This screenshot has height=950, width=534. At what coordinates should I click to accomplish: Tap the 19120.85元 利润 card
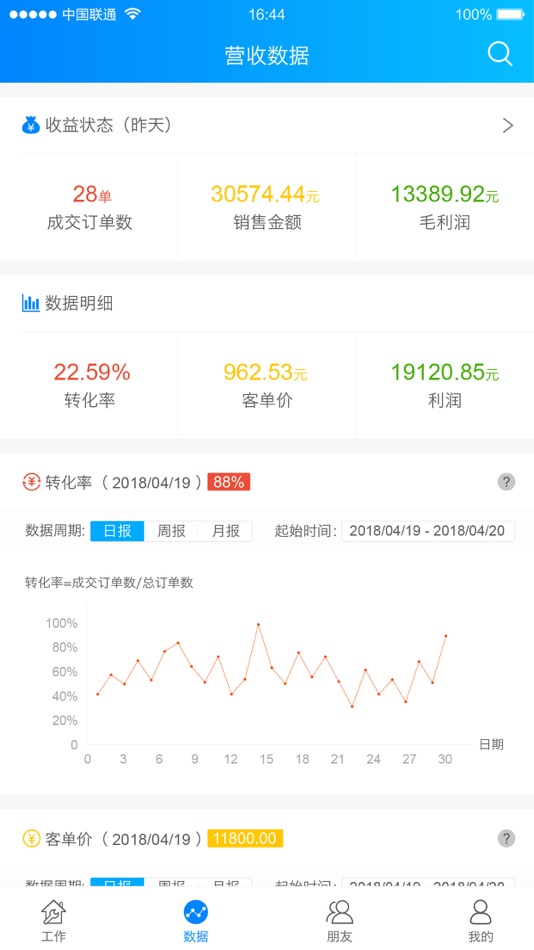click(445, 385)
